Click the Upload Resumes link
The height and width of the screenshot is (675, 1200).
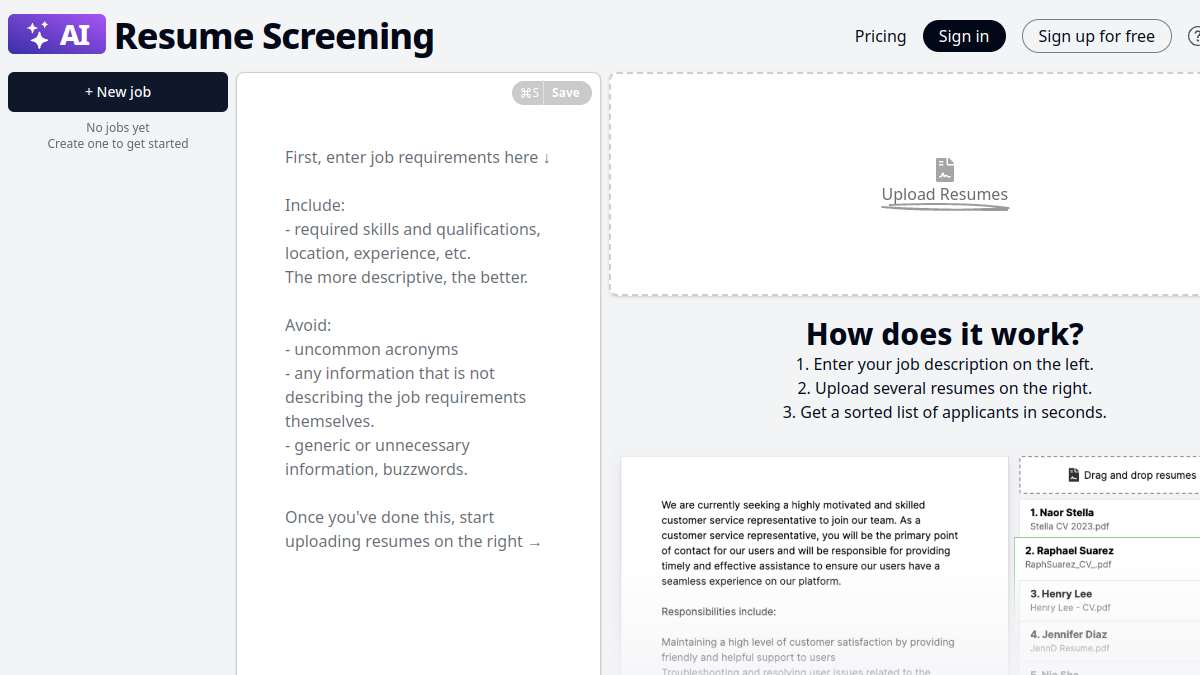(x=945, y=195)
